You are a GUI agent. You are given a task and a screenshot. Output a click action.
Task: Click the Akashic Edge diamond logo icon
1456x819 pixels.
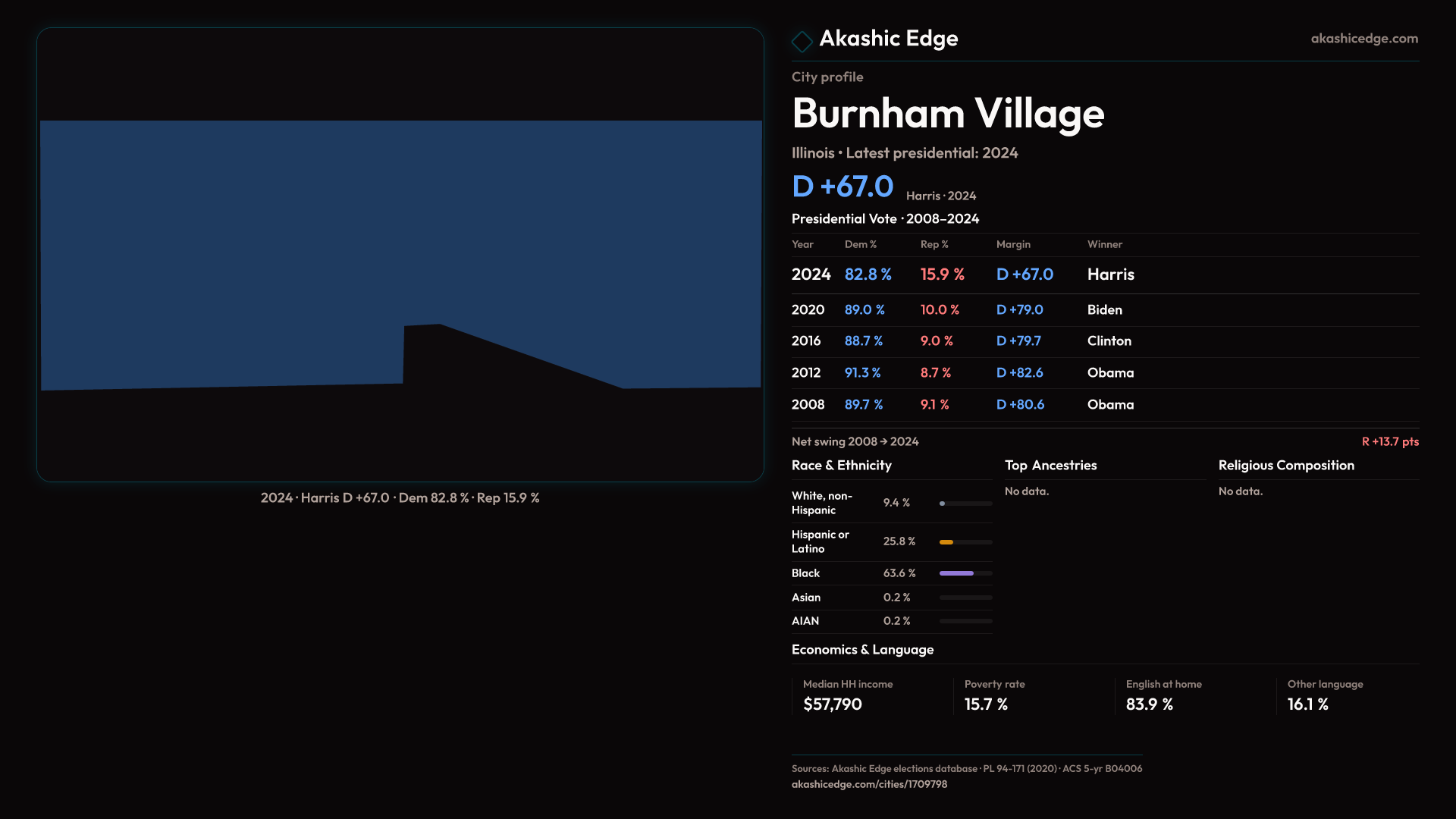coord(802,41)
